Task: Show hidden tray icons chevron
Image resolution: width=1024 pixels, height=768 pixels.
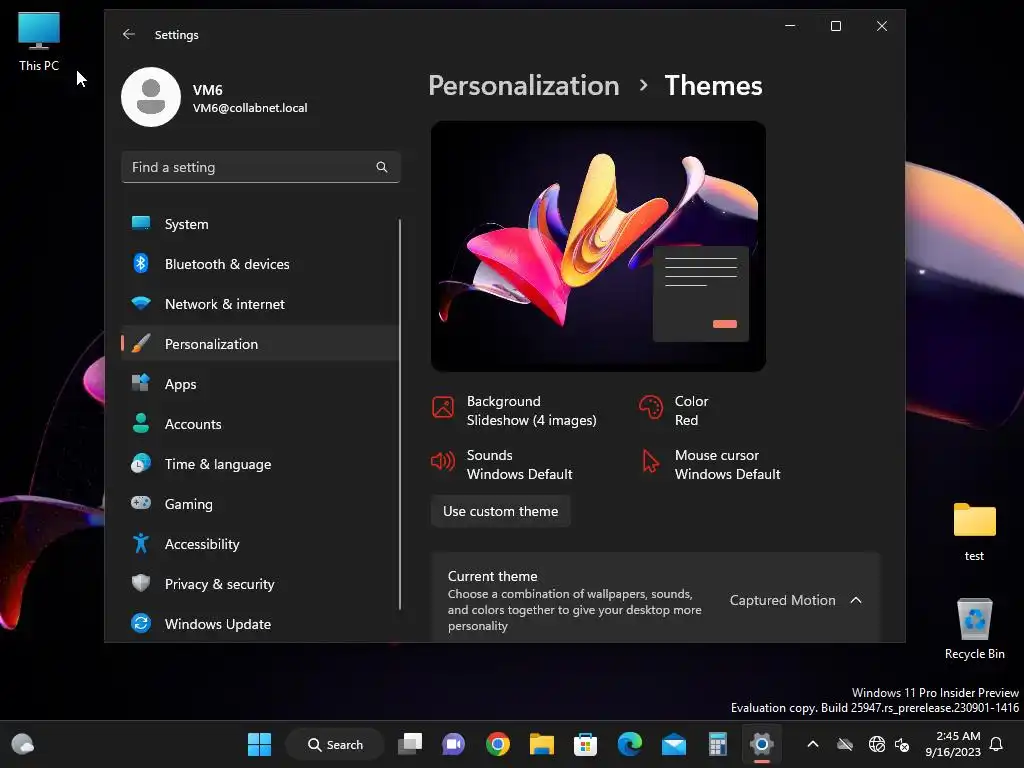Action: (813, 744)
